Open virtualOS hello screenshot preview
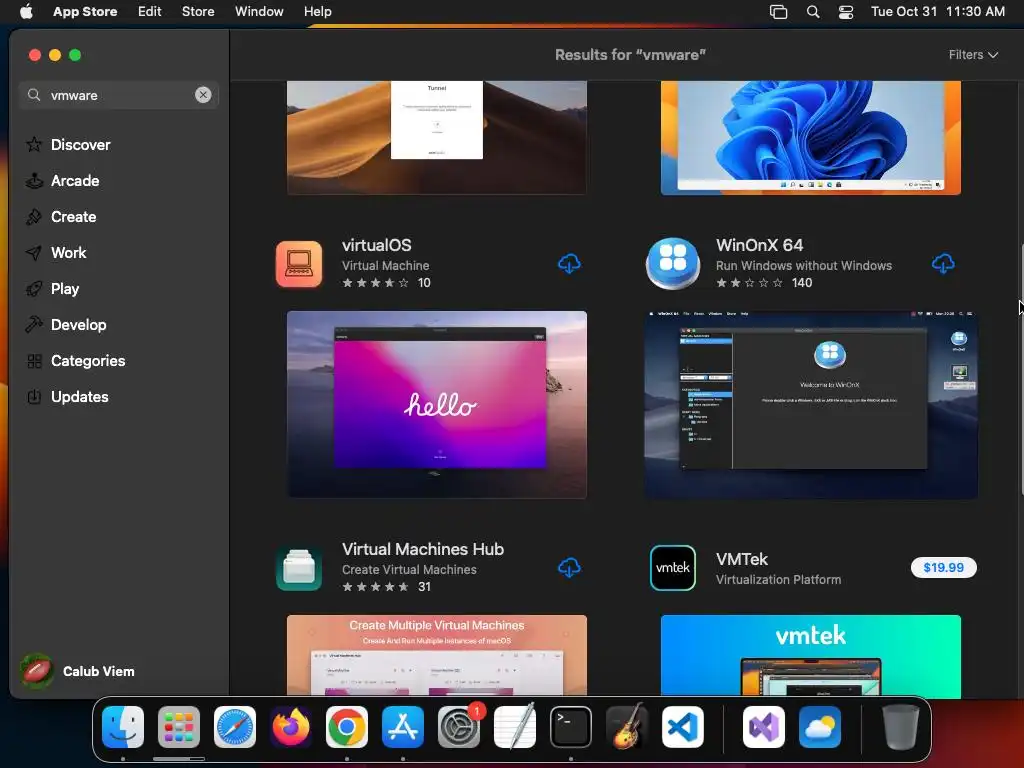 437,404
